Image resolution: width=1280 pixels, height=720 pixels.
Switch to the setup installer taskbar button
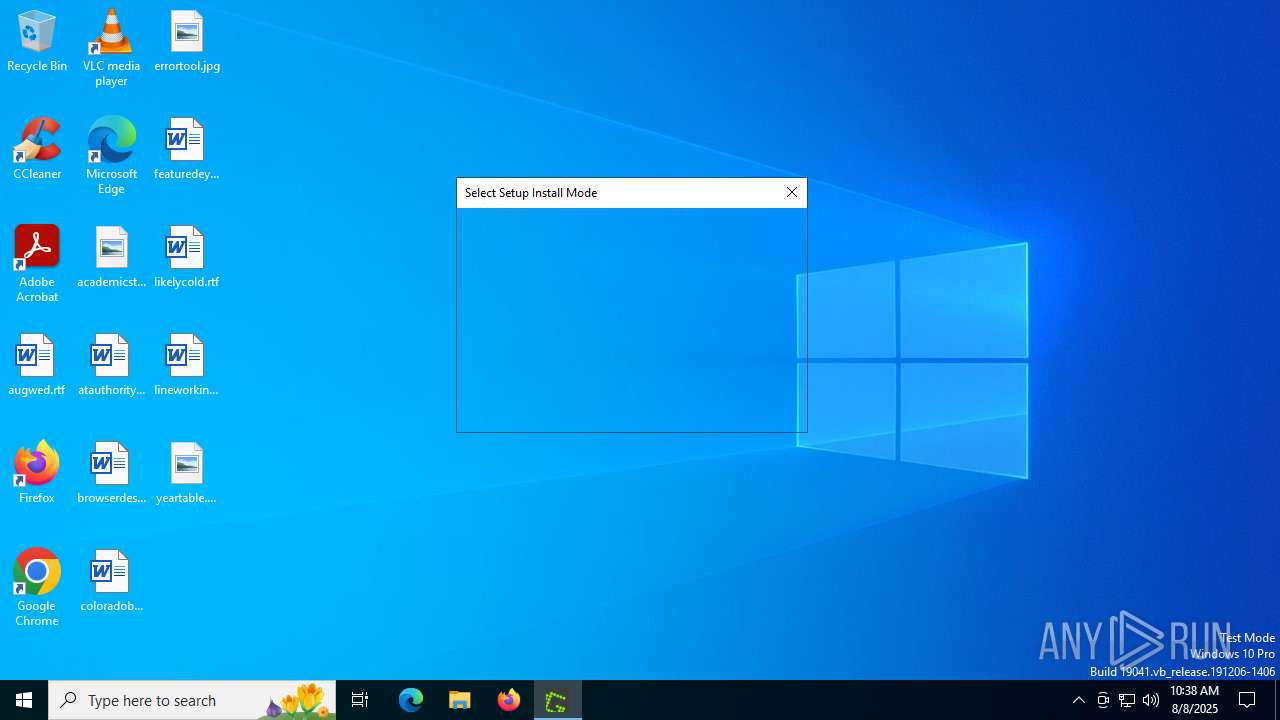click(557, 700)
